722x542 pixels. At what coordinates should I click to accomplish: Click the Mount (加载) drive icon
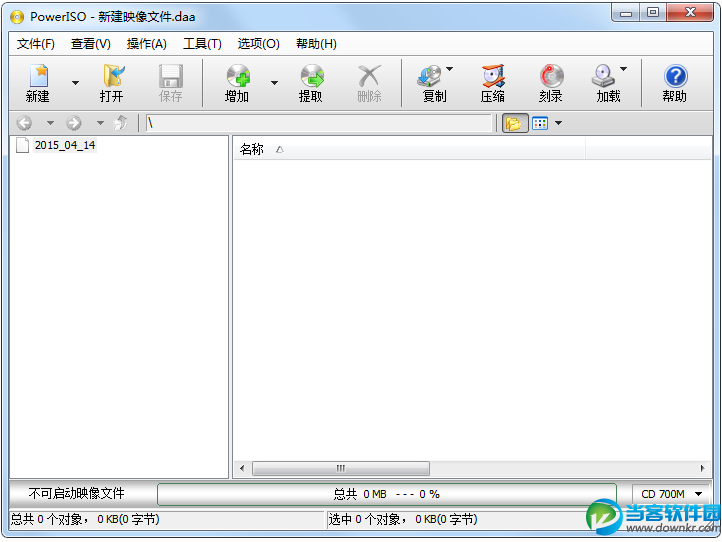[603, 76]
